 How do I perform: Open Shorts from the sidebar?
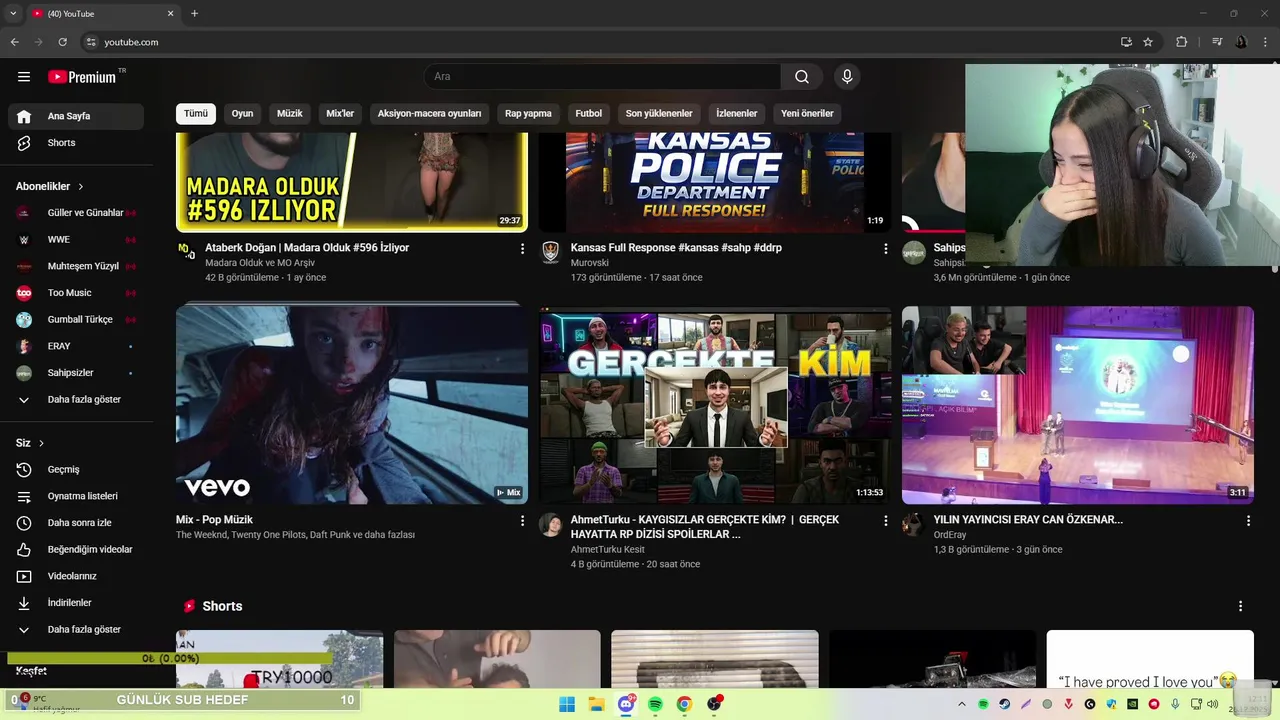coord(76,143)
